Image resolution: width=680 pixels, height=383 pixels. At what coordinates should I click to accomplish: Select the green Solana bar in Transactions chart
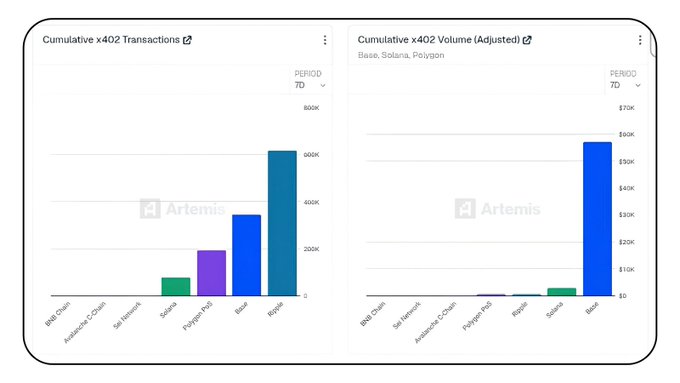pos(176,287)
